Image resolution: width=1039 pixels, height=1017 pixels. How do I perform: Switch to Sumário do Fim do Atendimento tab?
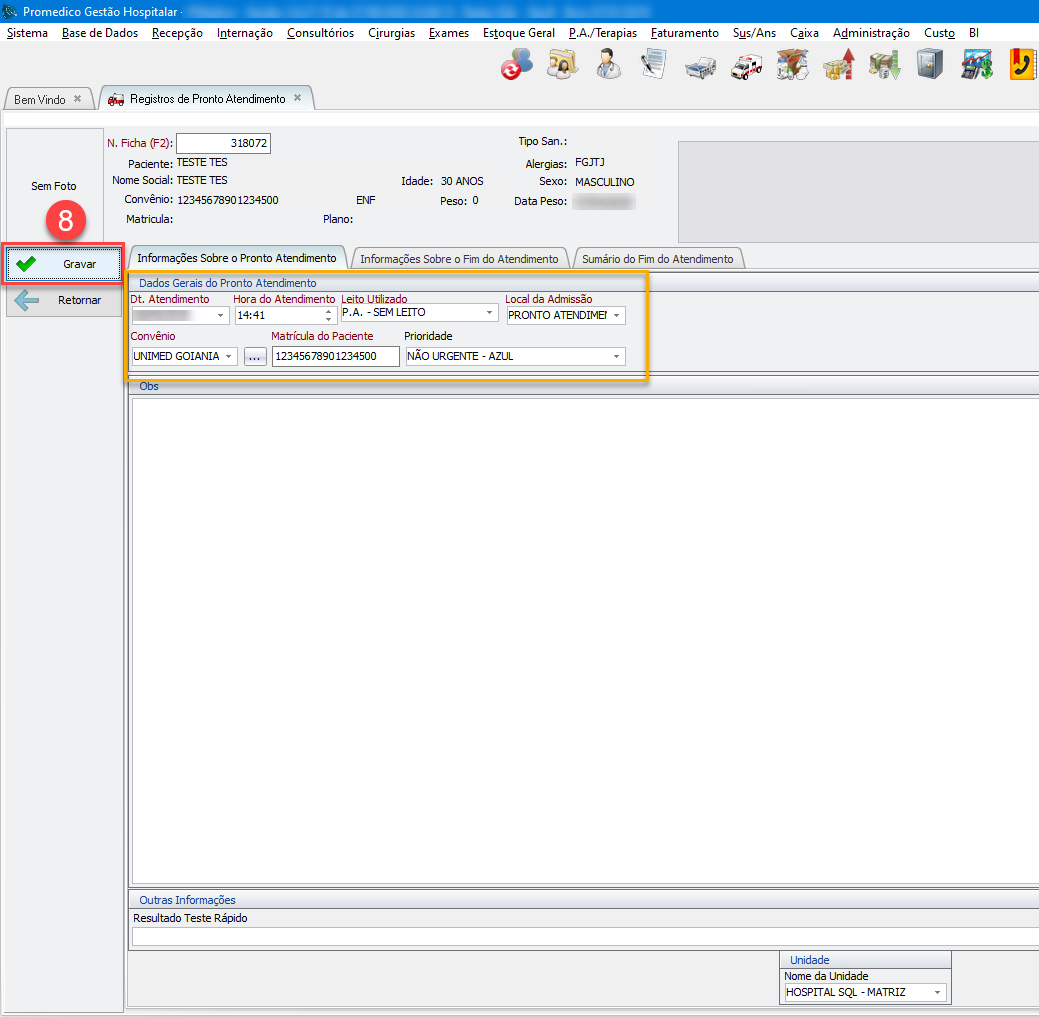(x=658, y=259)
